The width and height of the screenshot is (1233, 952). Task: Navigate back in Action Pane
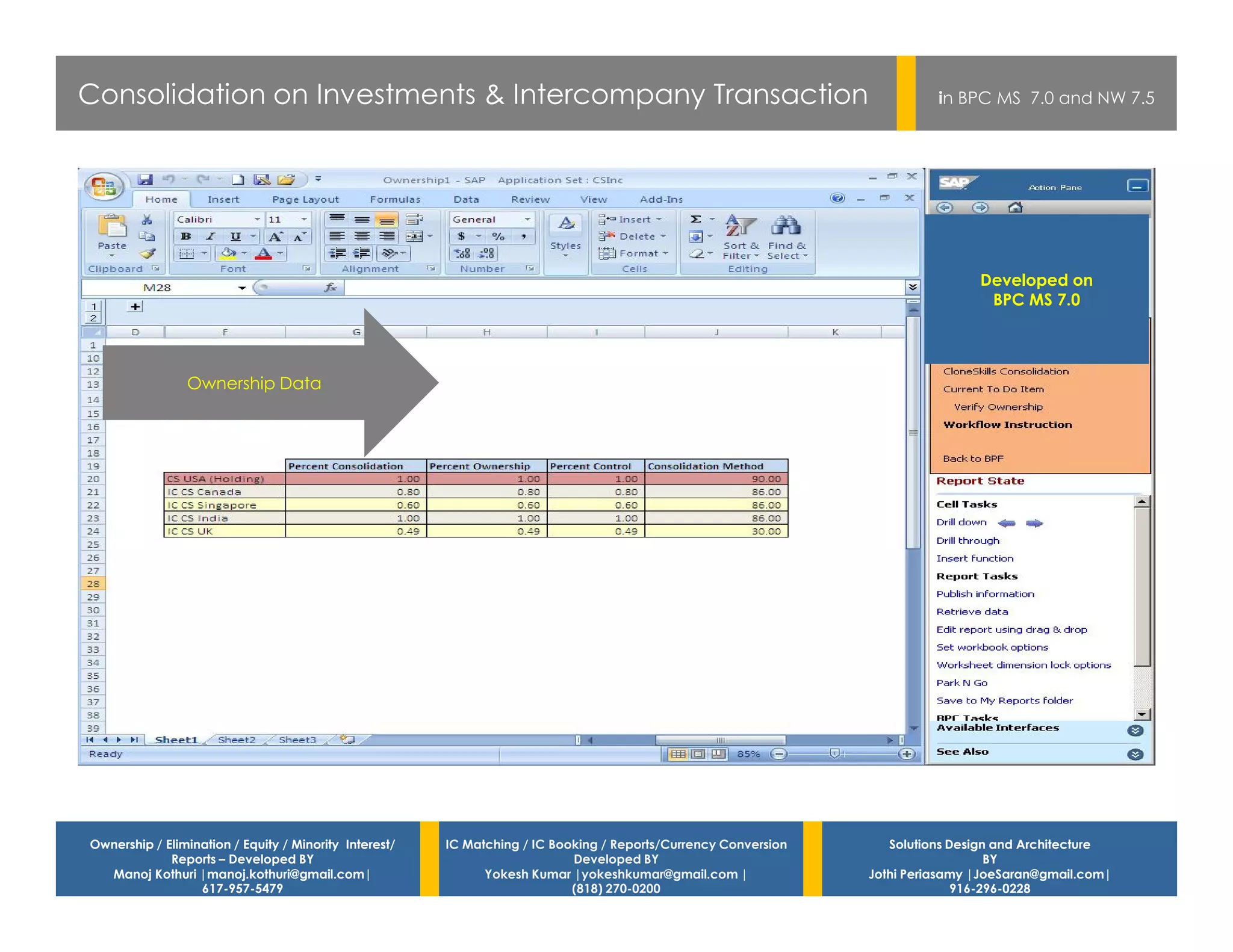click(945, 208)
